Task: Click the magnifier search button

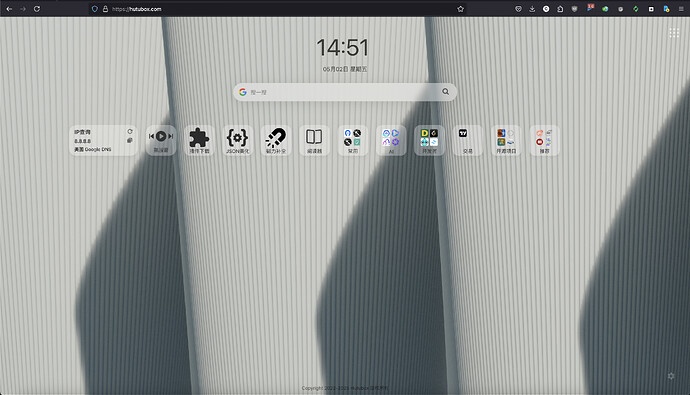Action: [x=445, y=91]
